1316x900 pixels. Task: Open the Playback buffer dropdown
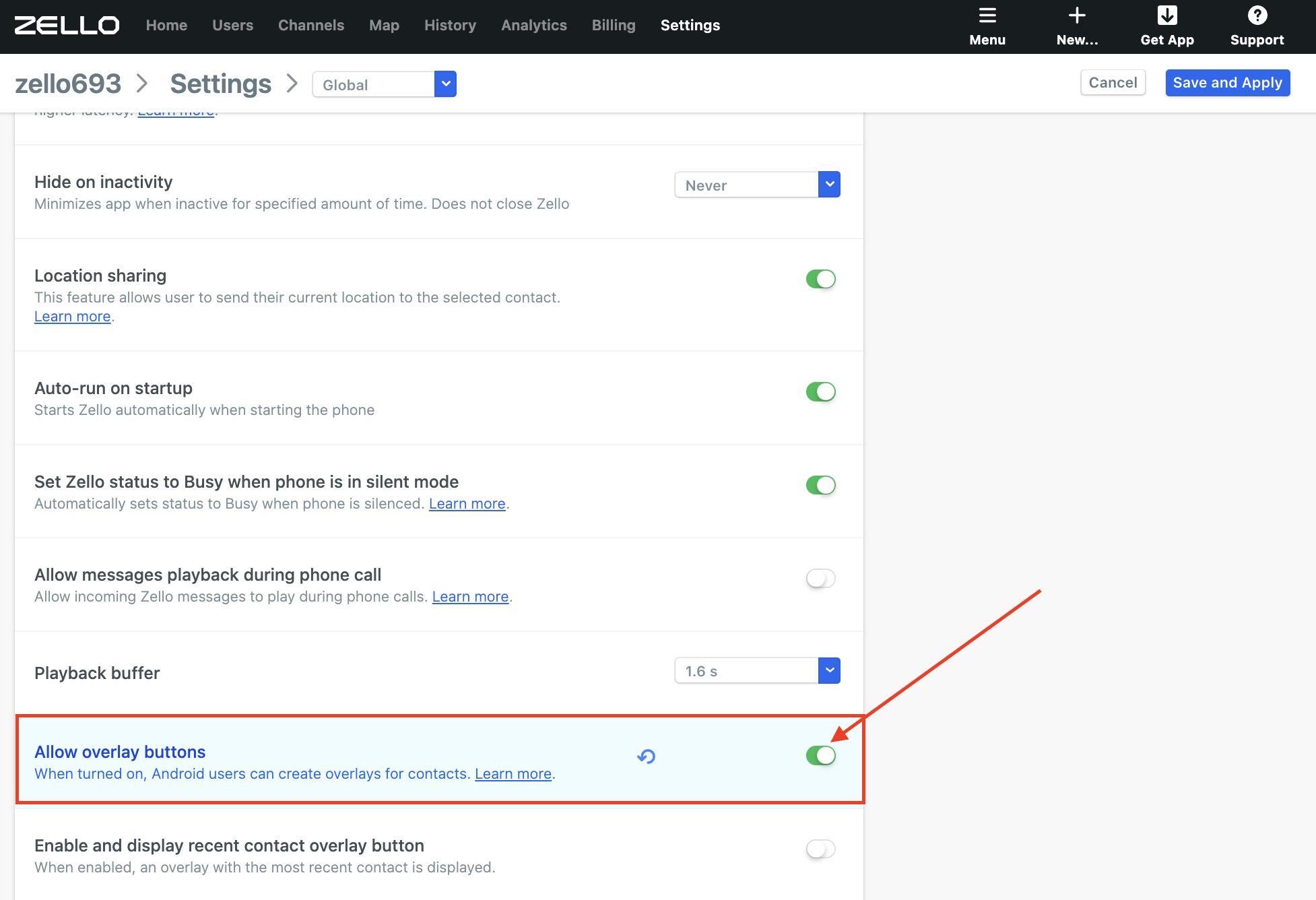pos(758,670)
